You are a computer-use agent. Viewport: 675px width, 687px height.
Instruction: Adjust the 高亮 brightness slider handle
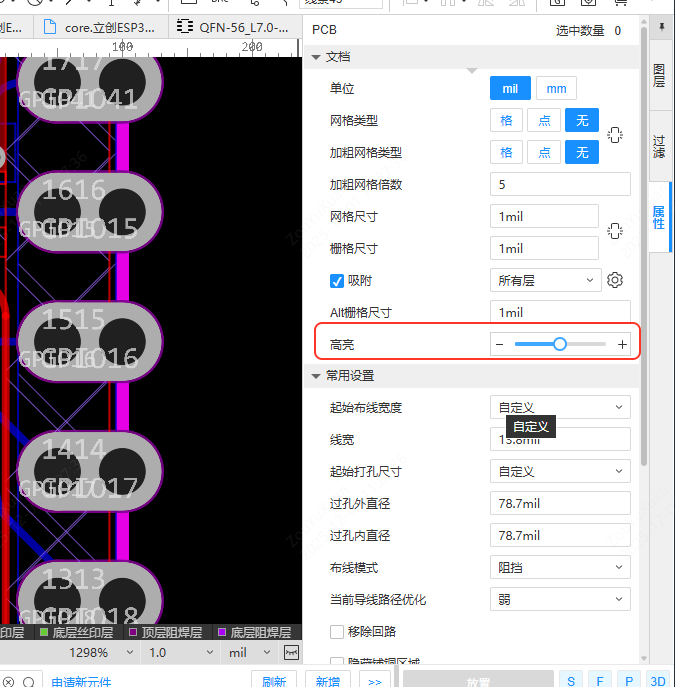point(560,344)
